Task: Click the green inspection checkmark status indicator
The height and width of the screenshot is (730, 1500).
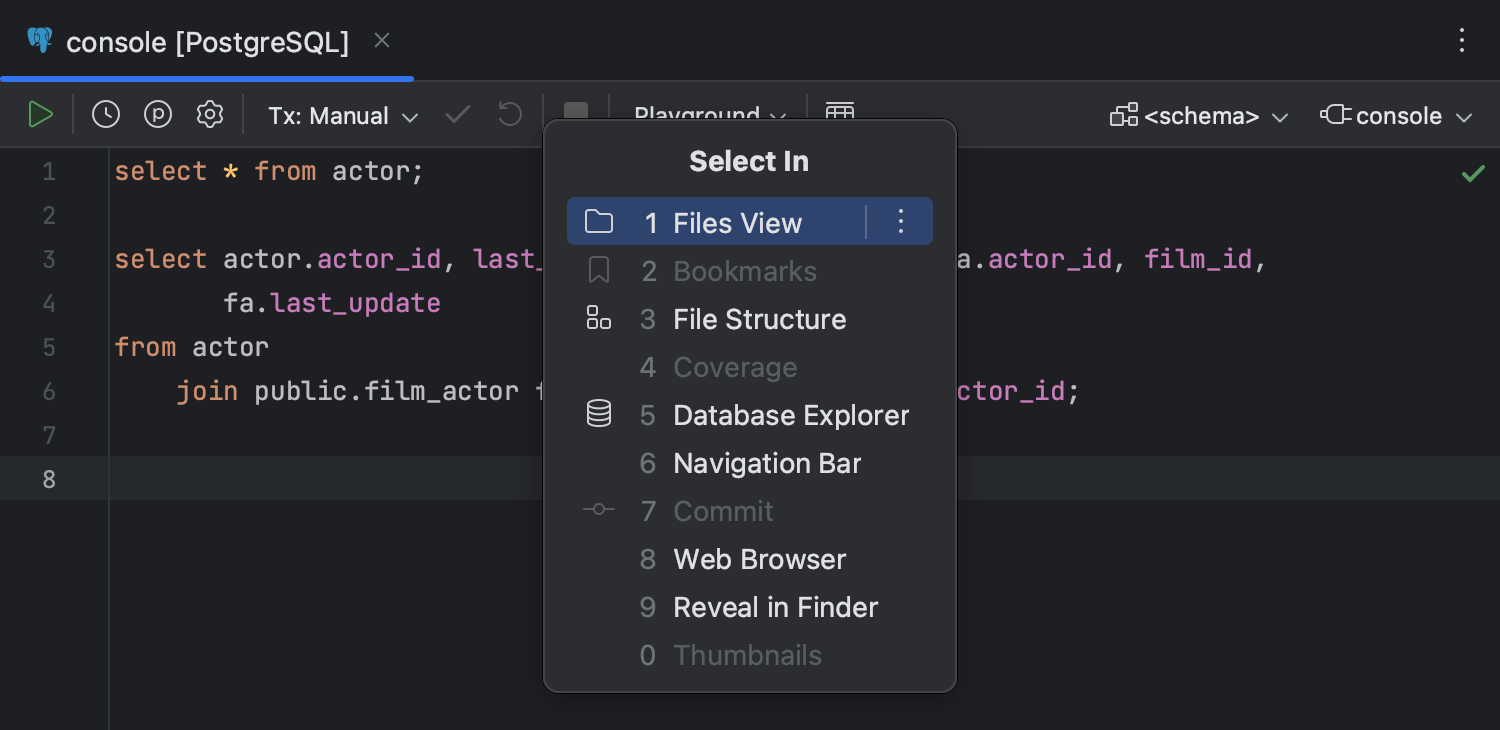Action: pyautogui.click(x=1472, y=172)
